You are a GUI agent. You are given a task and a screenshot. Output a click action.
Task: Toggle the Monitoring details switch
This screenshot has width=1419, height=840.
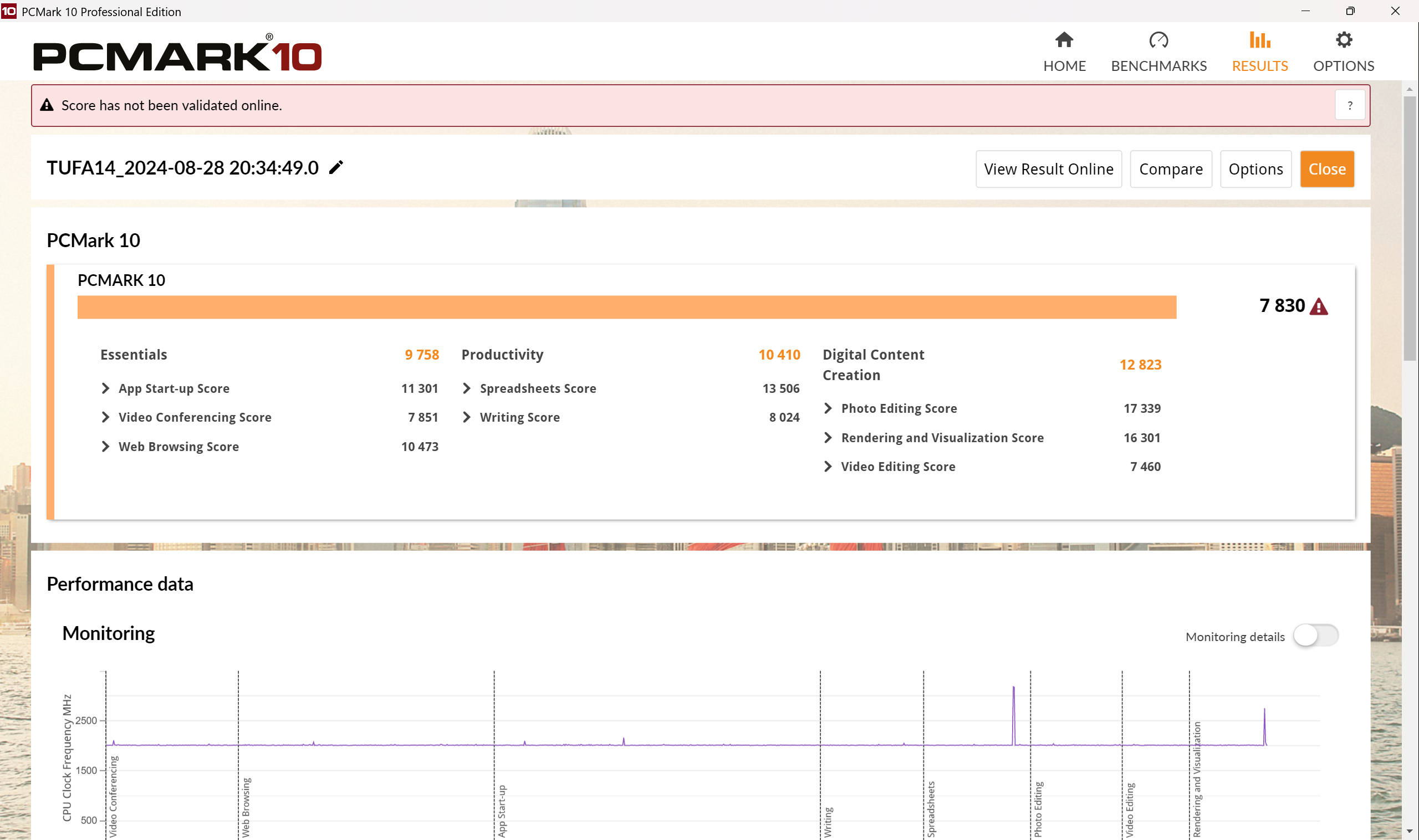[1315, 635]
